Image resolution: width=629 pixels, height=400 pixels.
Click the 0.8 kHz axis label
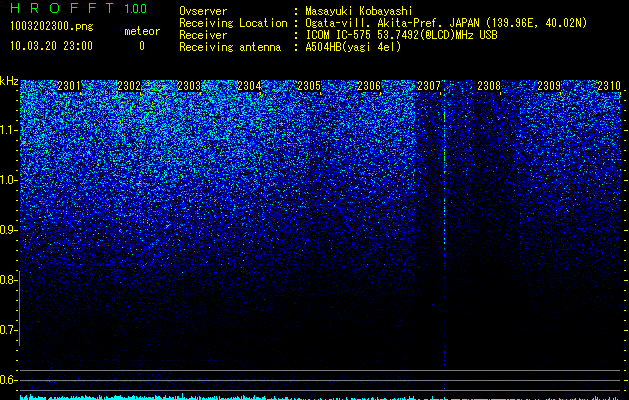pos(8,280)
